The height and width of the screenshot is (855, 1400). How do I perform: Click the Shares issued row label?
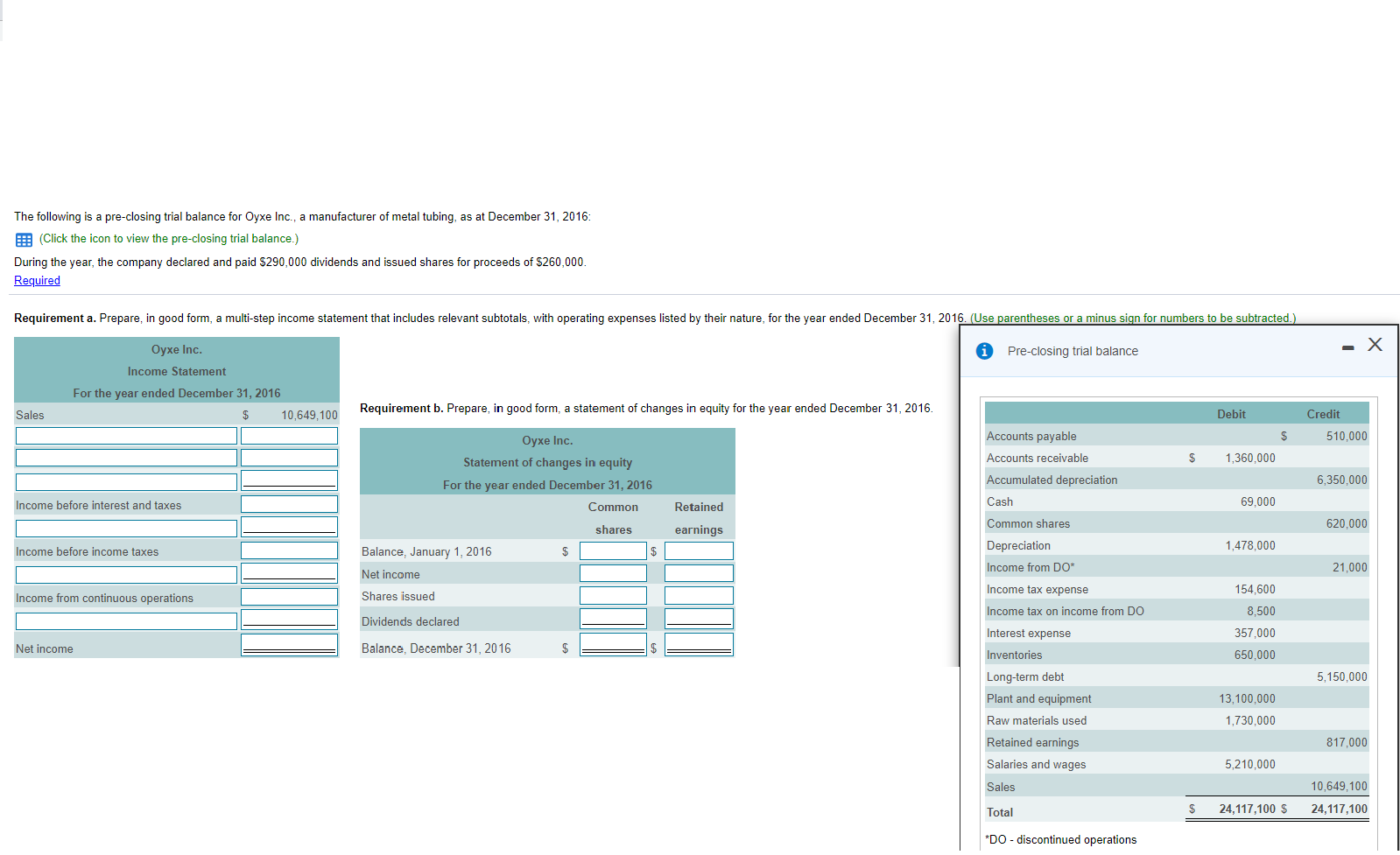coord(398,597)
